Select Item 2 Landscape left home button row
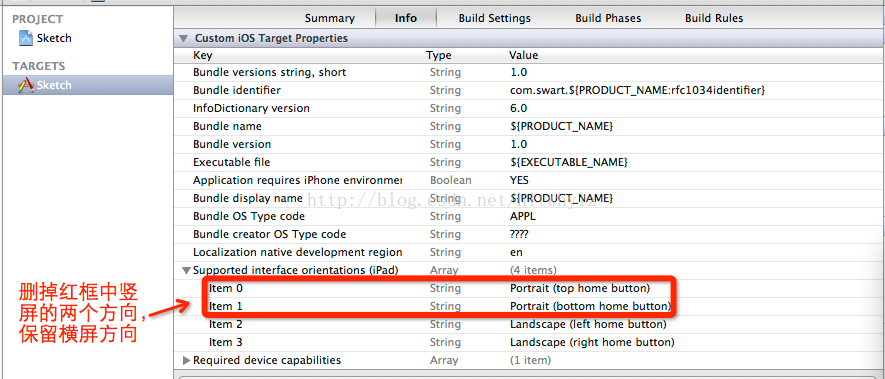The image size is (885, 379). tap(529, 324)
